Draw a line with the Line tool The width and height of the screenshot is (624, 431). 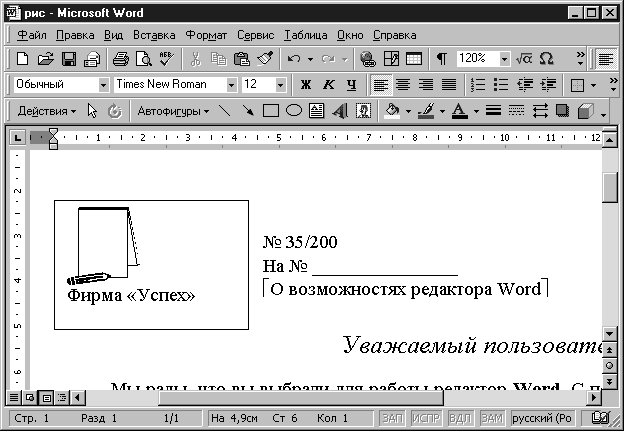point(225,111)
